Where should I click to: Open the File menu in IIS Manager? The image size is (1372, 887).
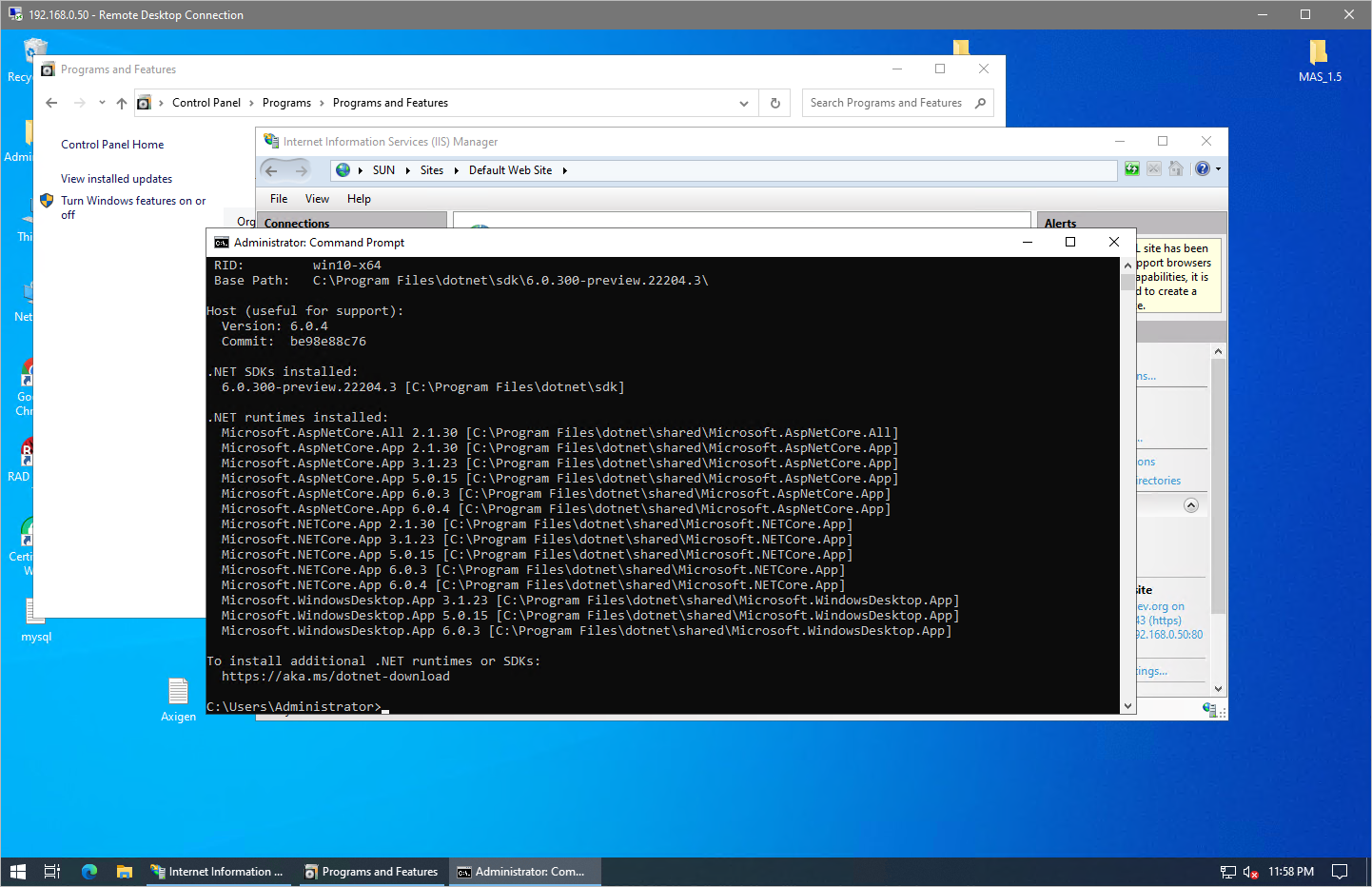(278, 199)
